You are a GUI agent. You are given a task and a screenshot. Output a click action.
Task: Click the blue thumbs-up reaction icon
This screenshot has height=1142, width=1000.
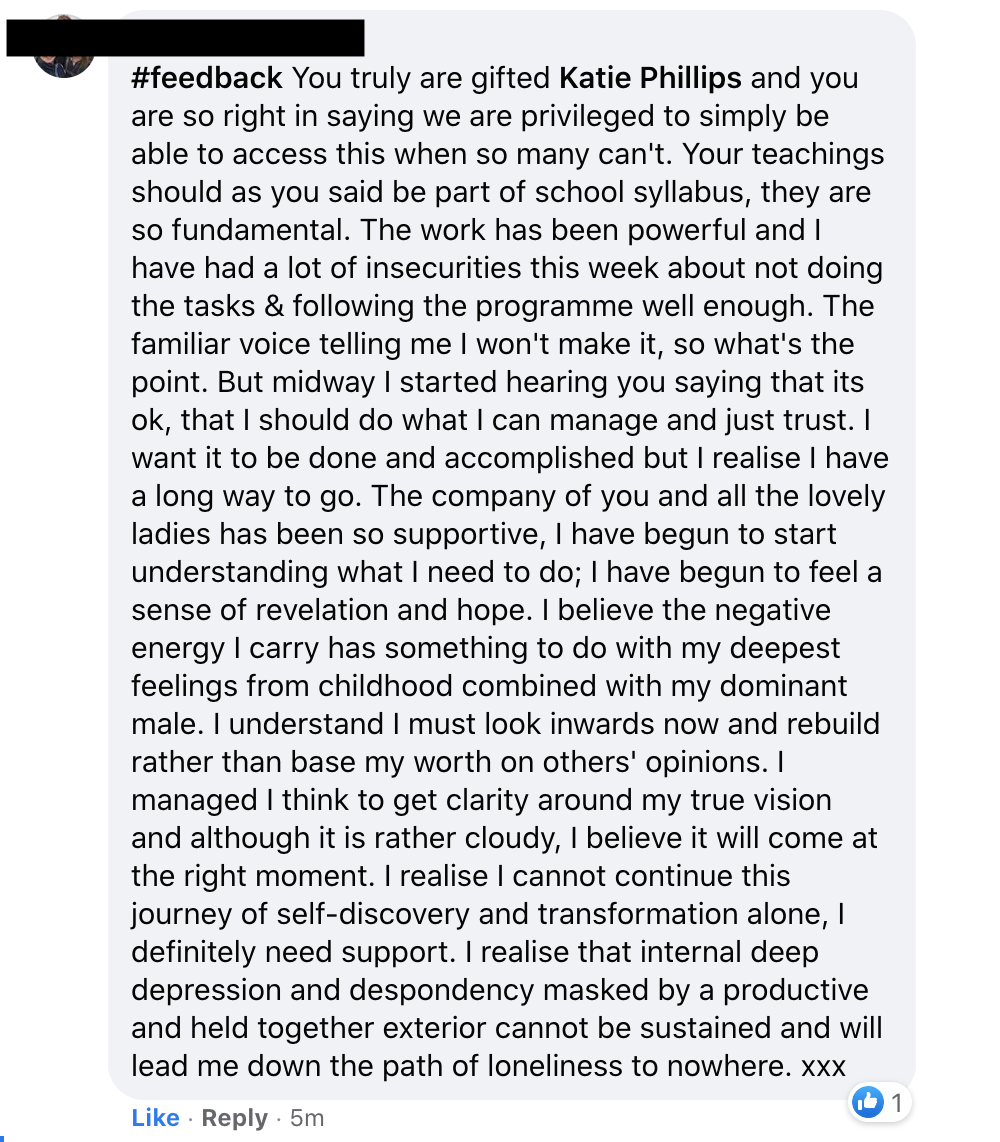(x=866, y=1102)
